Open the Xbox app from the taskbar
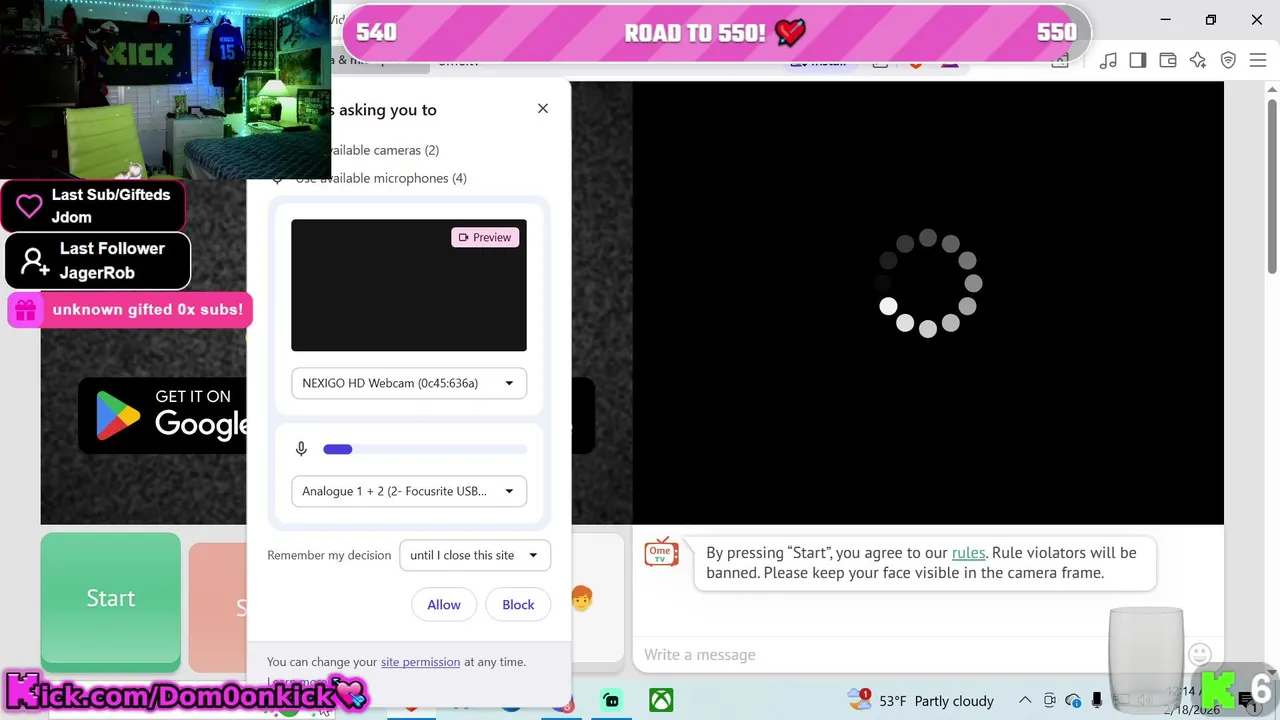 [661, 700]
